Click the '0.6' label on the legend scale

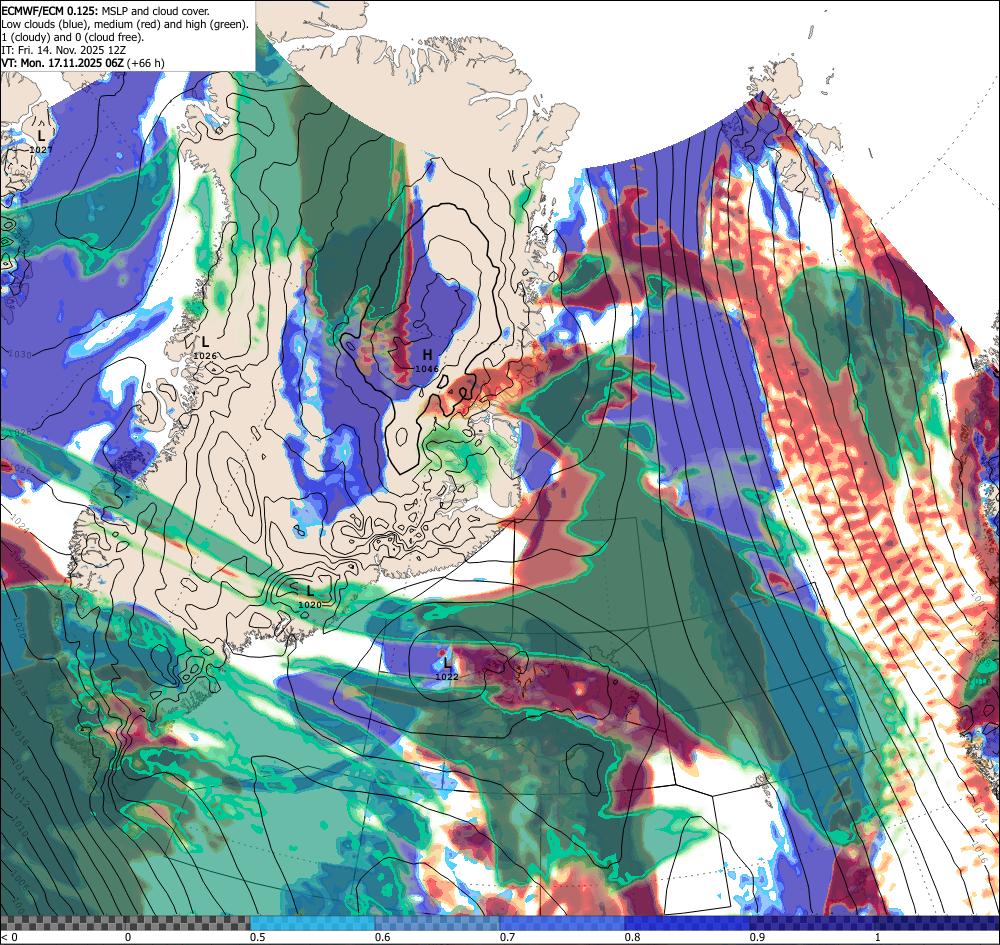(x=382, y=937)
